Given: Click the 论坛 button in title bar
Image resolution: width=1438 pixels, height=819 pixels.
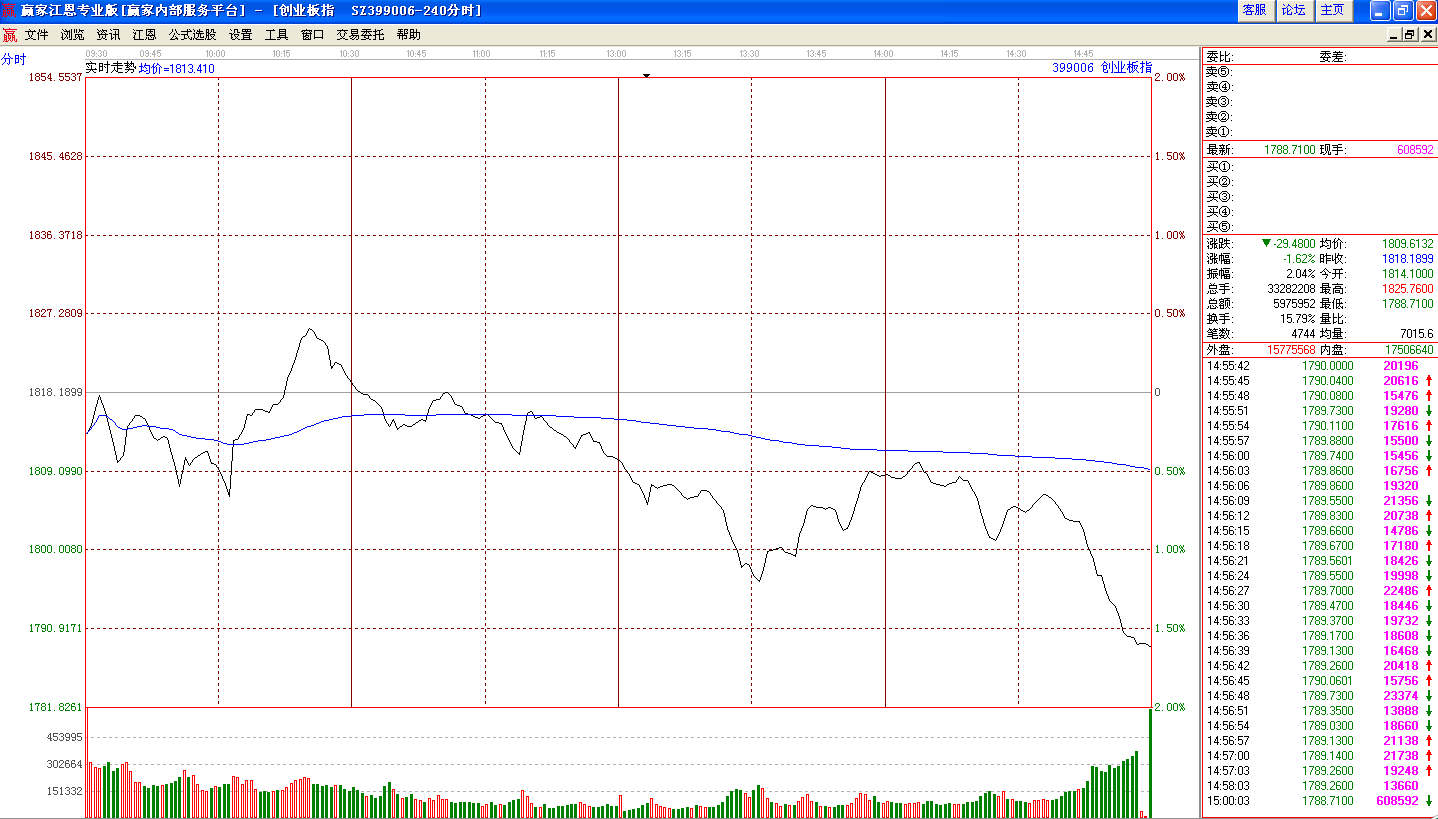Looking at the screenshot, I should (1293, 10).
